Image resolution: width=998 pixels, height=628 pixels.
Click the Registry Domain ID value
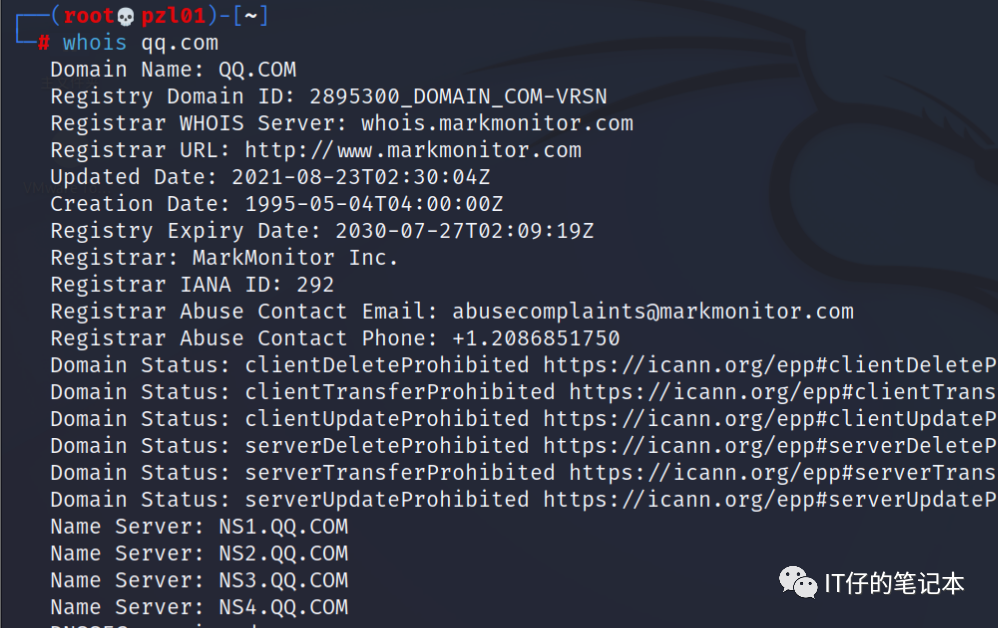click(x=458, y=97)
